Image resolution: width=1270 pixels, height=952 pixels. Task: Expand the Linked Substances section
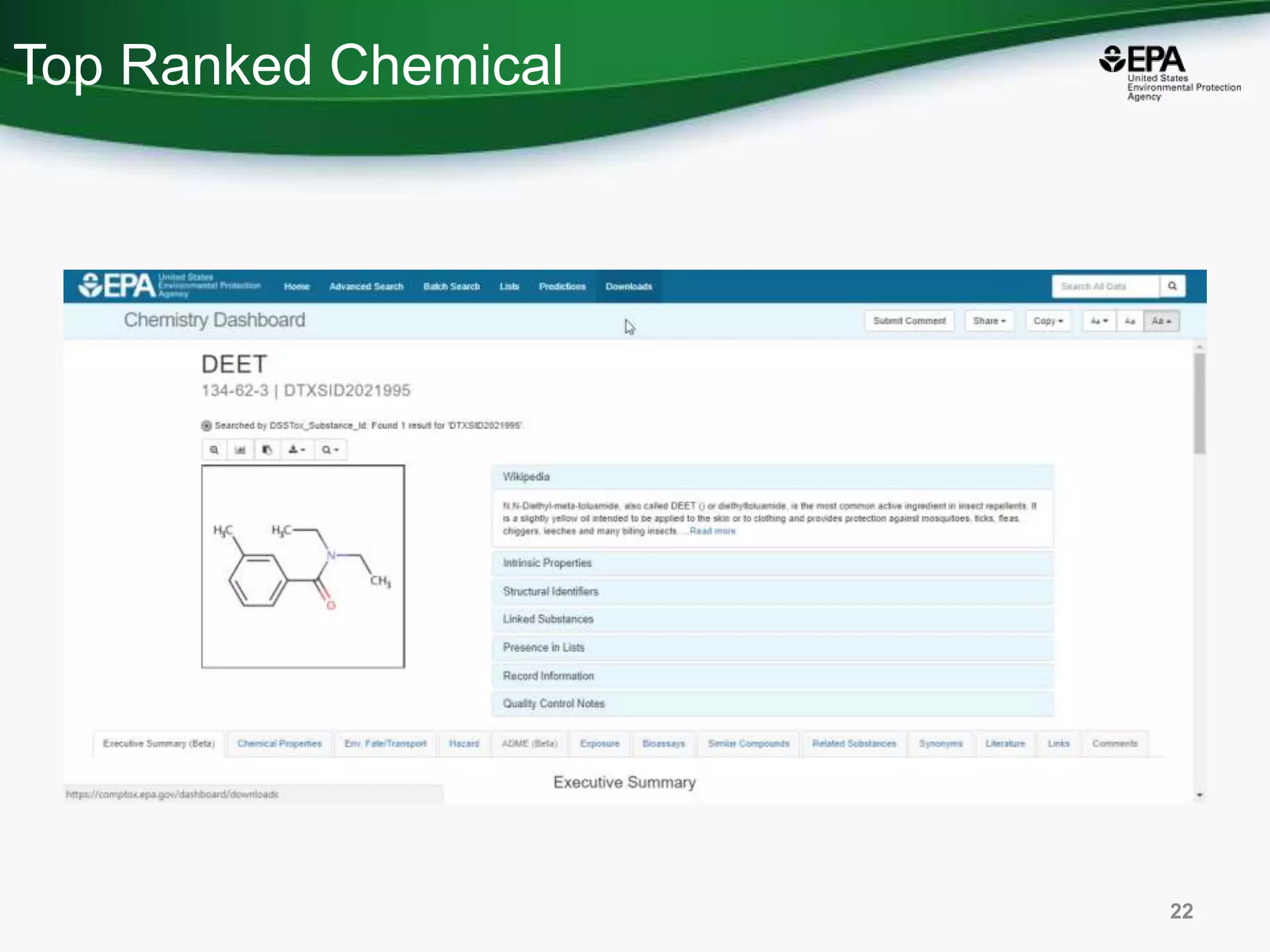pyautogui.click(x=773, y=619)
